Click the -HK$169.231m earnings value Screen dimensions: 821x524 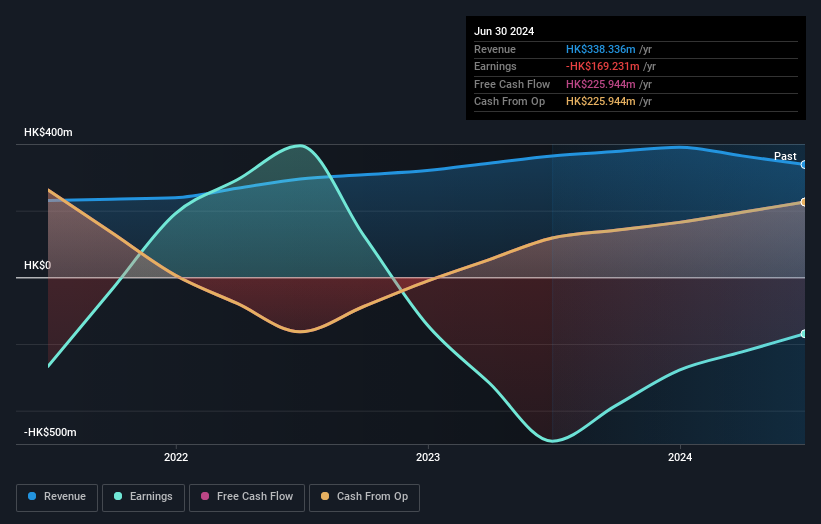click(603, 66)
